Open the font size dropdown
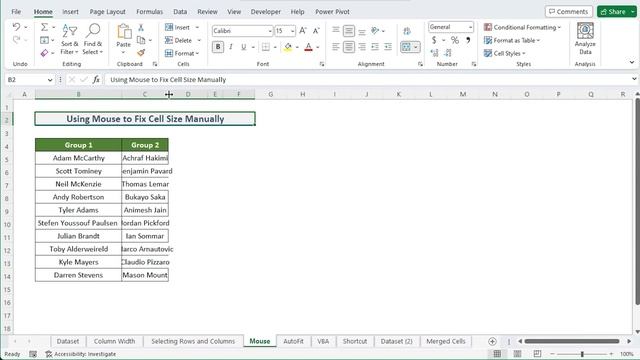 pos(293,31)
